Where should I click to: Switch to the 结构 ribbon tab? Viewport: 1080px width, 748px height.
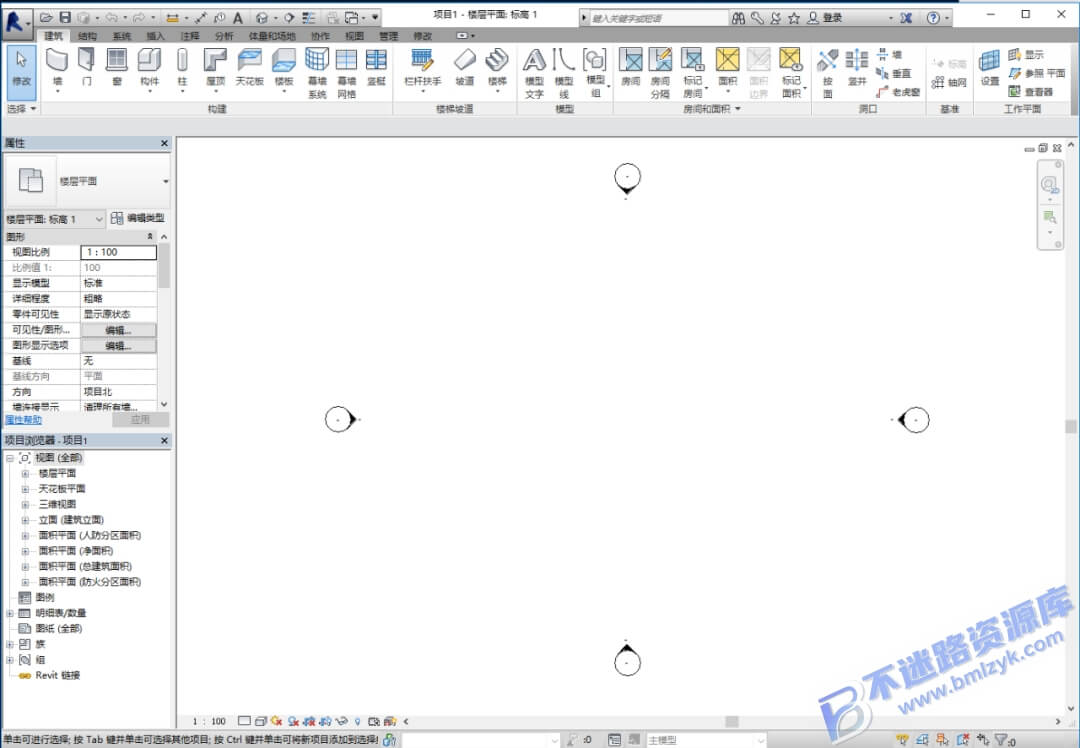(87, 36)
